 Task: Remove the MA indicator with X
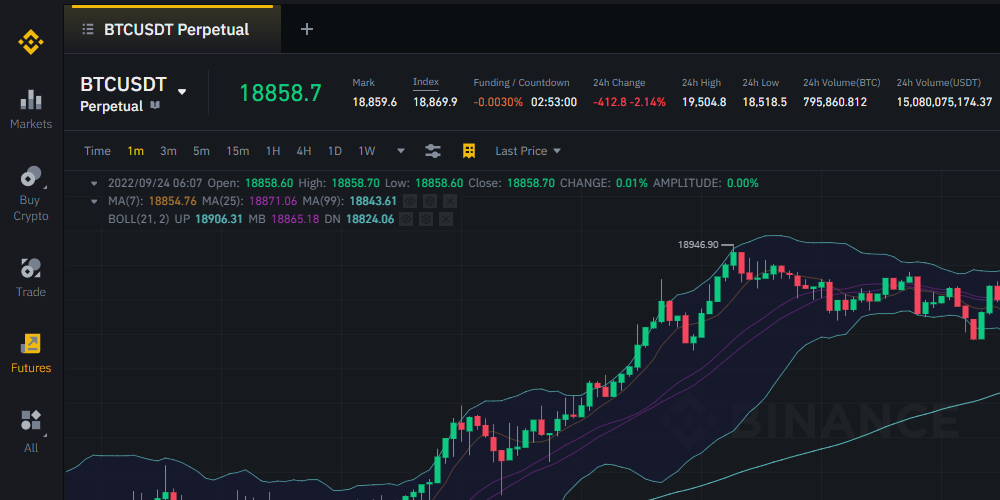point(450,202)
